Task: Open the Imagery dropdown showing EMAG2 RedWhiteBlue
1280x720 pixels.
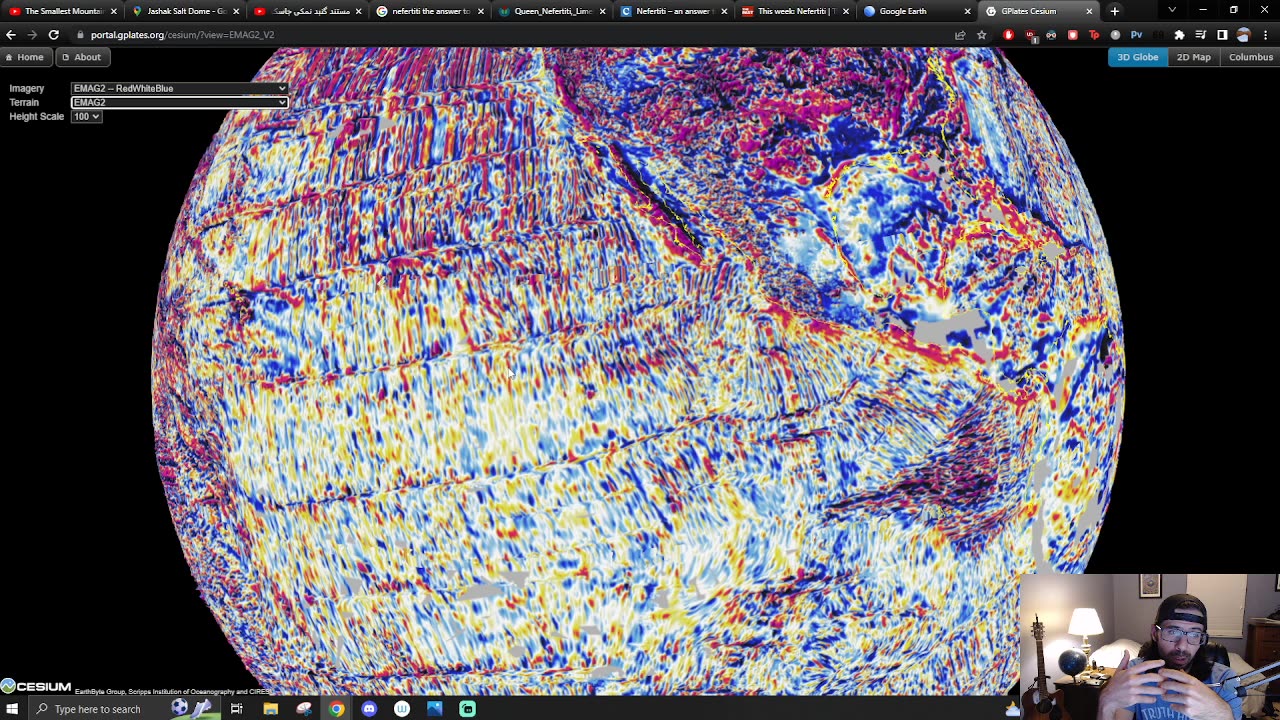Action: pos(180,88)
